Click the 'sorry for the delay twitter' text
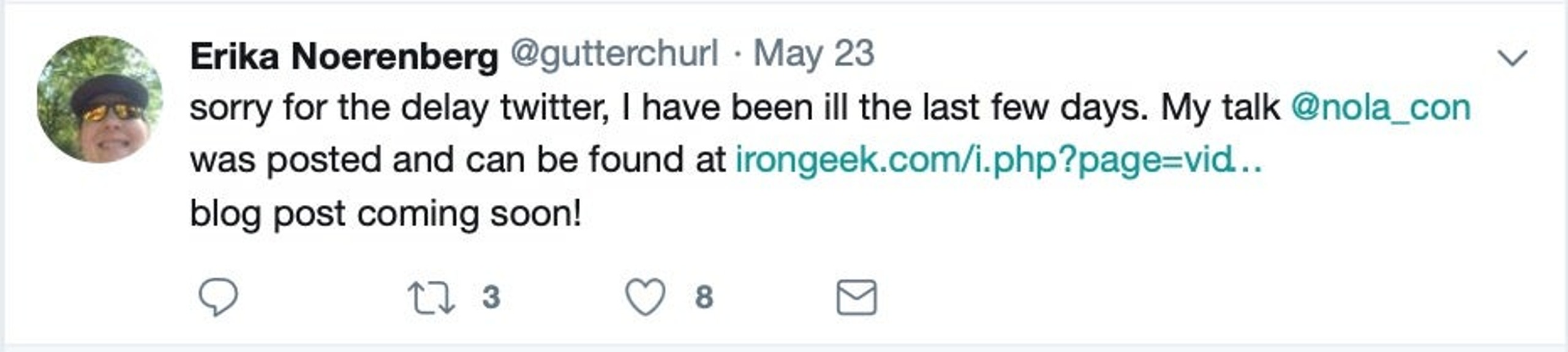Screen dimensions: 1568x352 [399, 108]
